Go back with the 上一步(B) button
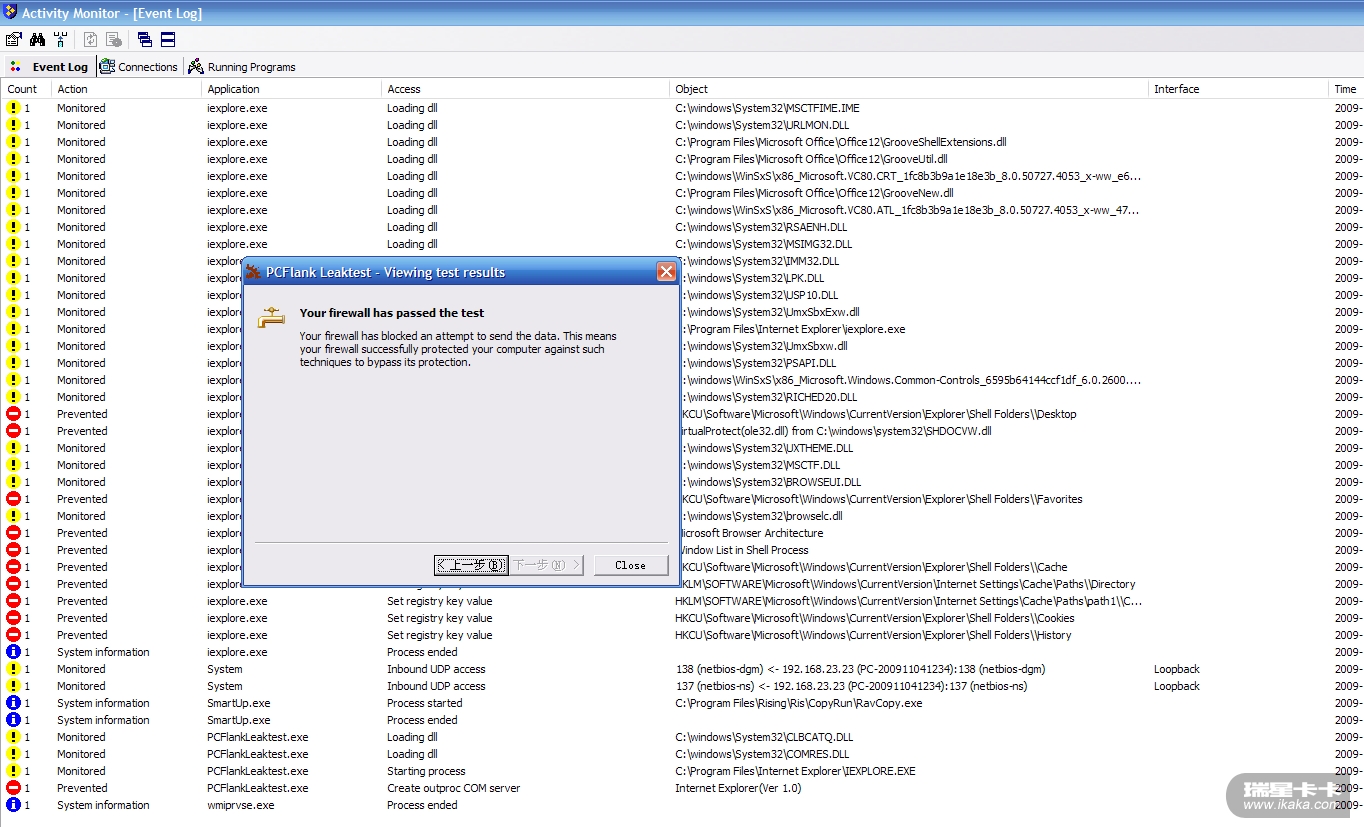The width and height of the screenshot is (1364, 827). [471, 565]
